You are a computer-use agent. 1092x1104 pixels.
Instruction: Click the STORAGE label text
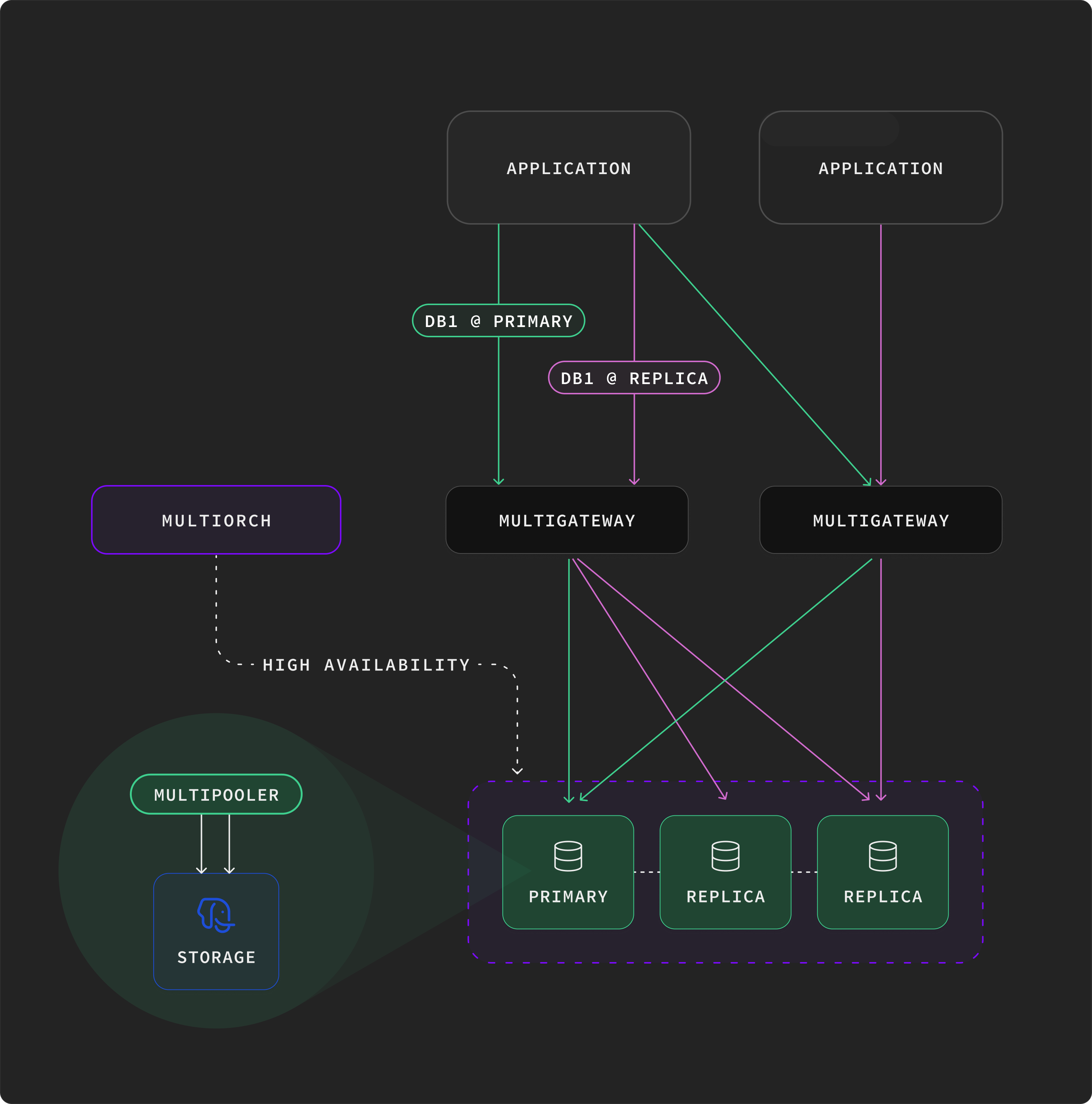[x=216, y=957]
